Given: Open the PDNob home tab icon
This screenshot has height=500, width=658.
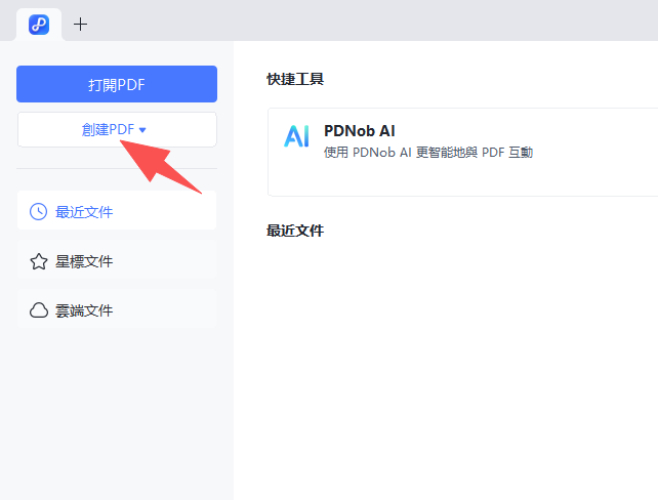Looking at the screenshot, I should click(39, 24).
